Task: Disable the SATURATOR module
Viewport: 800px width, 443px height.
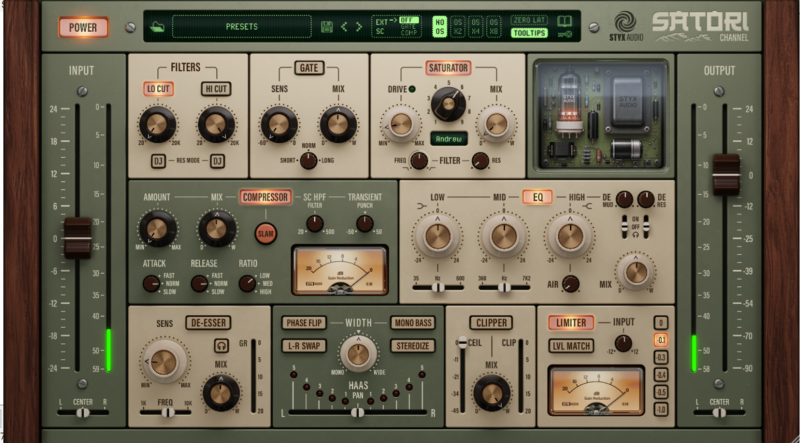Action: 448,68
